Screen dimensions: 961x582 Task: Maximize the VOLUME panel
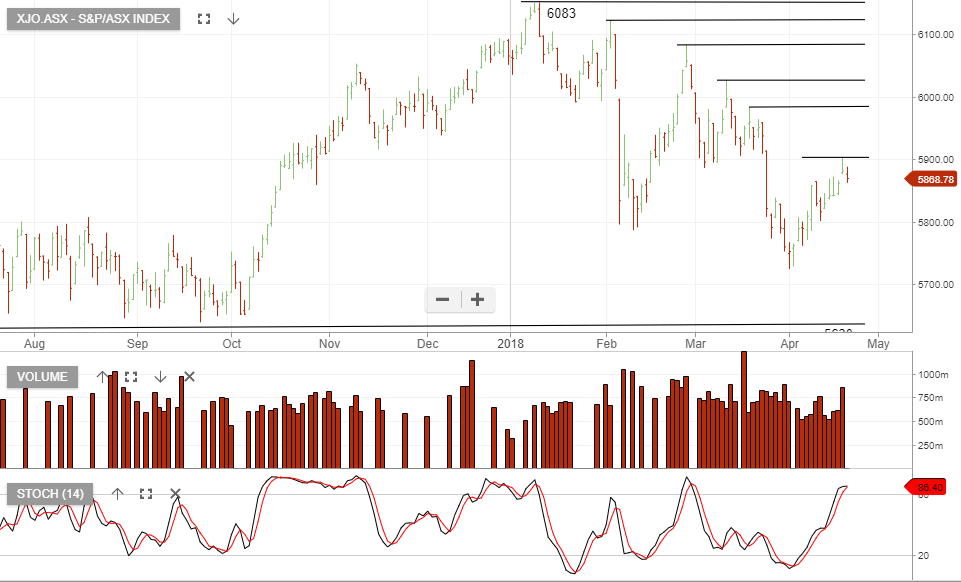click(x=132, y=376)
